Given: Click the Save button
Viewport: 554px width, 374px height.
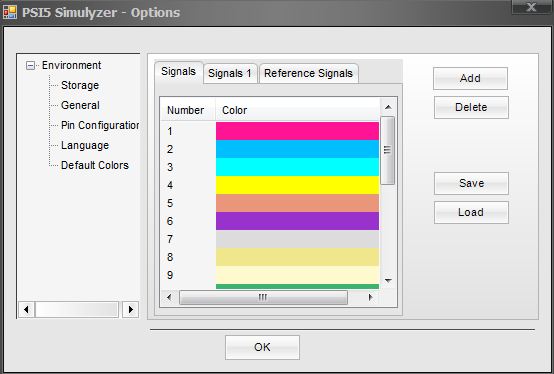Looking at the screenshot, I should (x=471, y=183).
